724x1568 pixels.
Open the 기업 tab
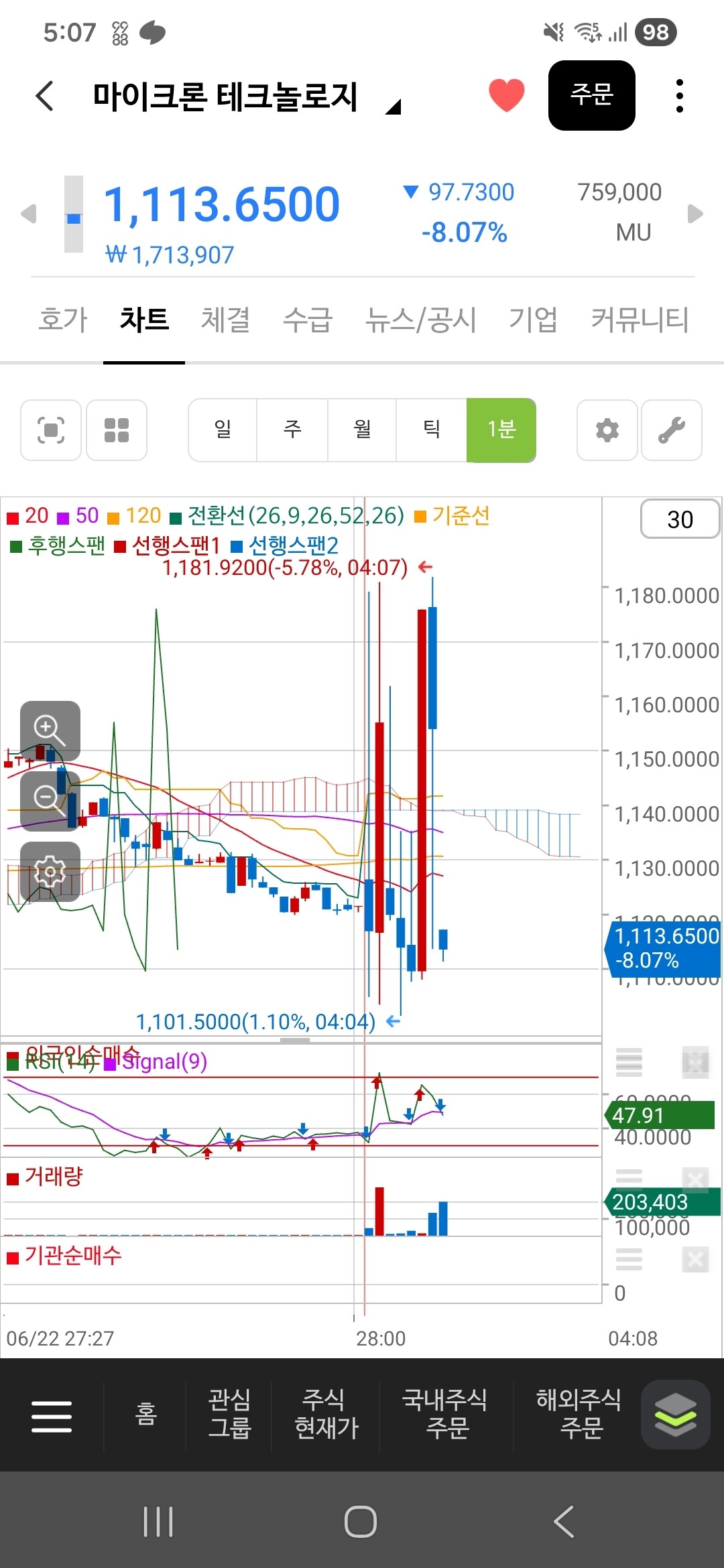(533, 319)
